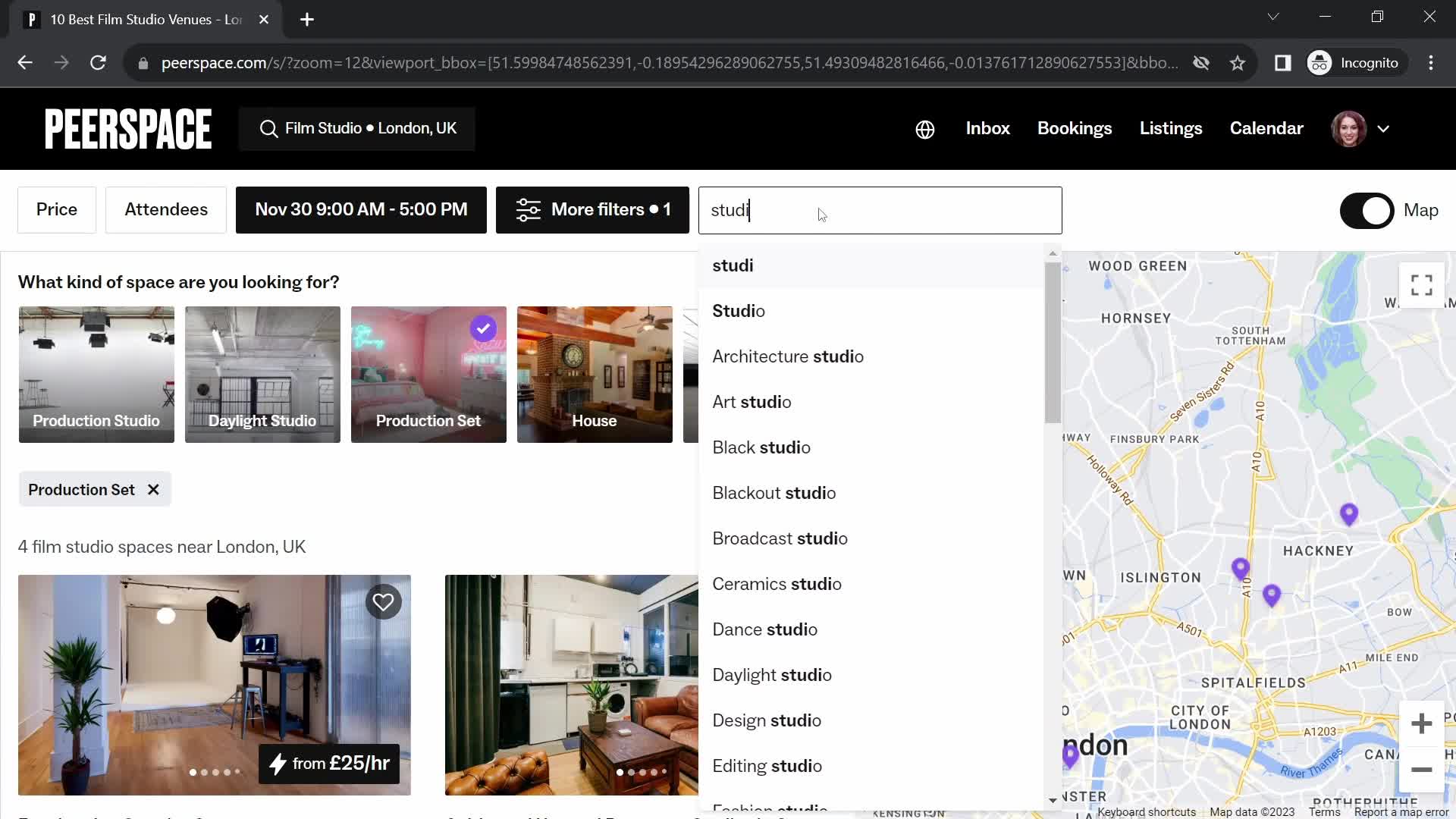Zoom out on the map
Image resolution: width=1456 pixels, height=819 pixels.
(x=1421, y=770)
